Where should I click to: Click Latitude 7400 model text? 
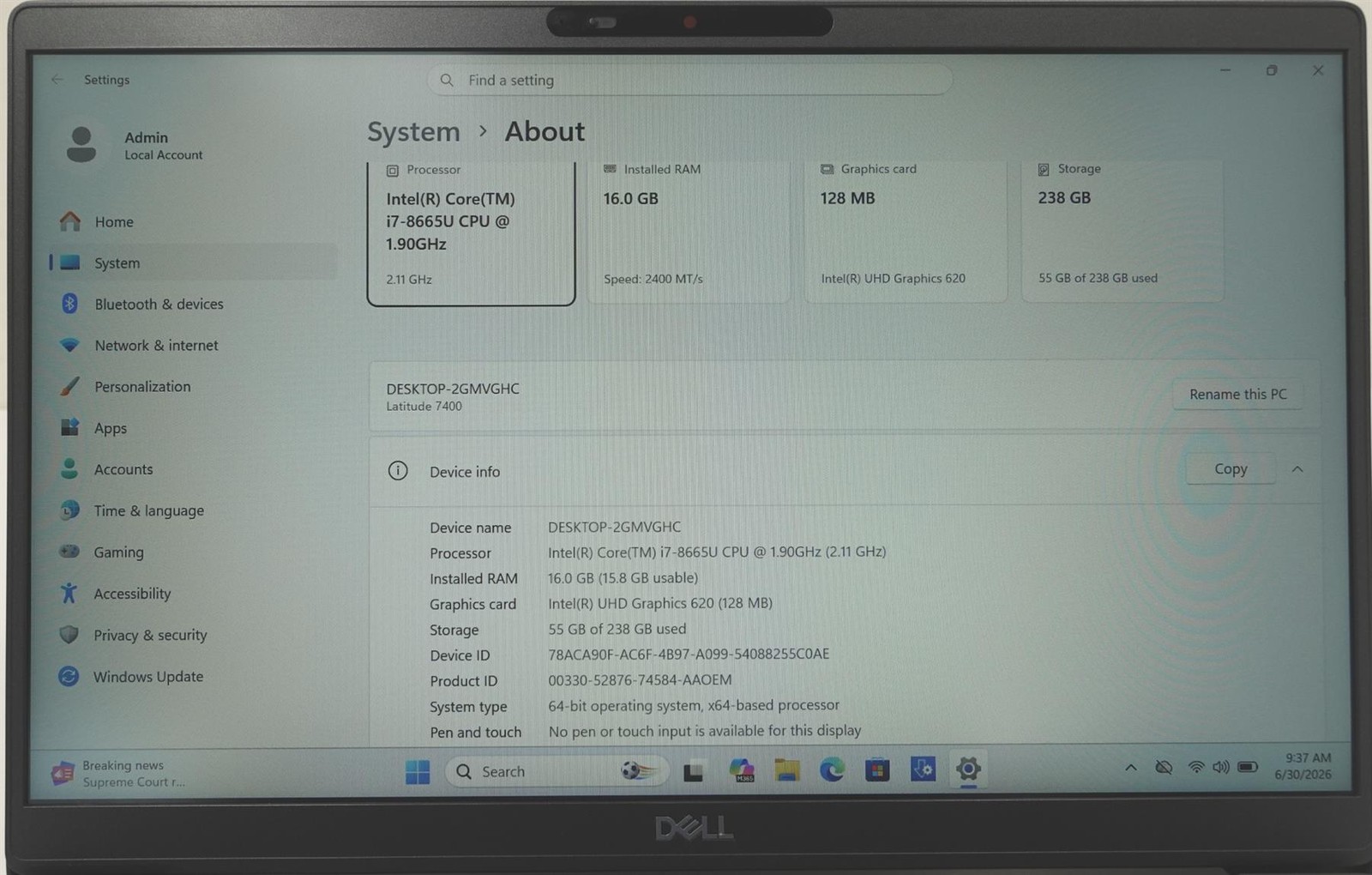point(424,407)
